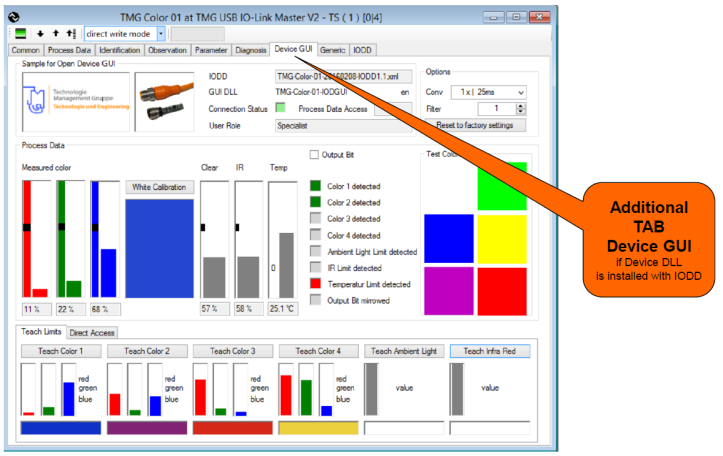Viewport: 723px width, 456px height.
Task: Click the orange cable sensor product image
Action: 165,102
